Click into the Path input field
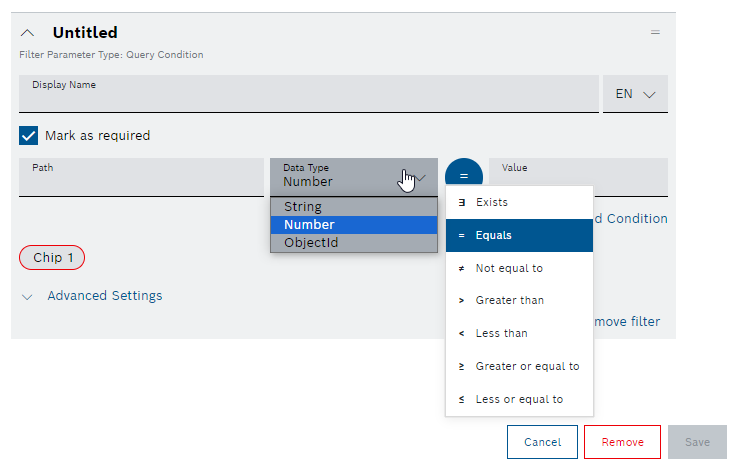This screenshot has width=746, height=465. [x=141, y=181]
